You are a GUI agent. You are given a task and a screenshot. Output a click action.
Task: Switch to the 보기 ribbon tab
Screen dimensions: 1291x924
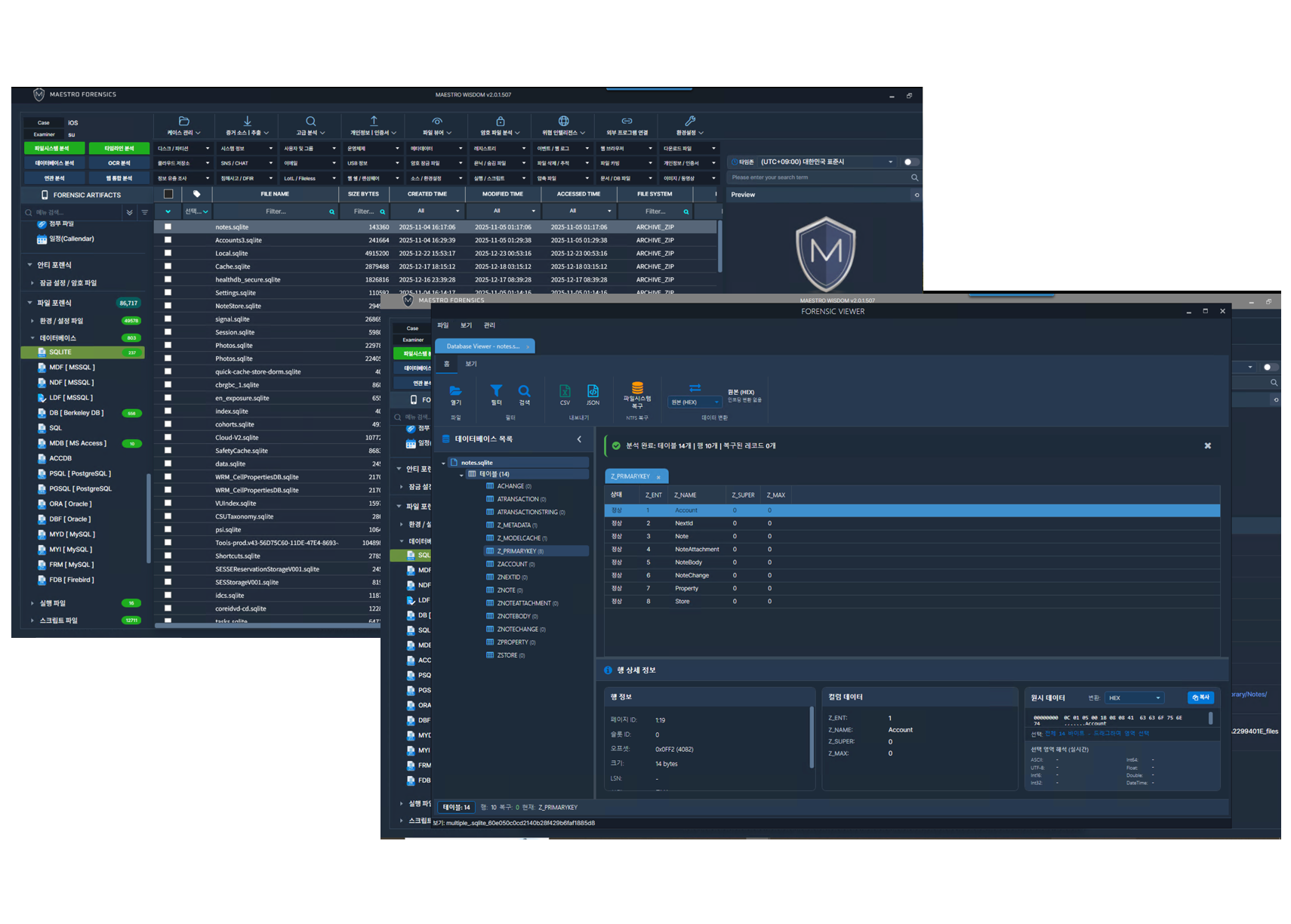(471, 364)
